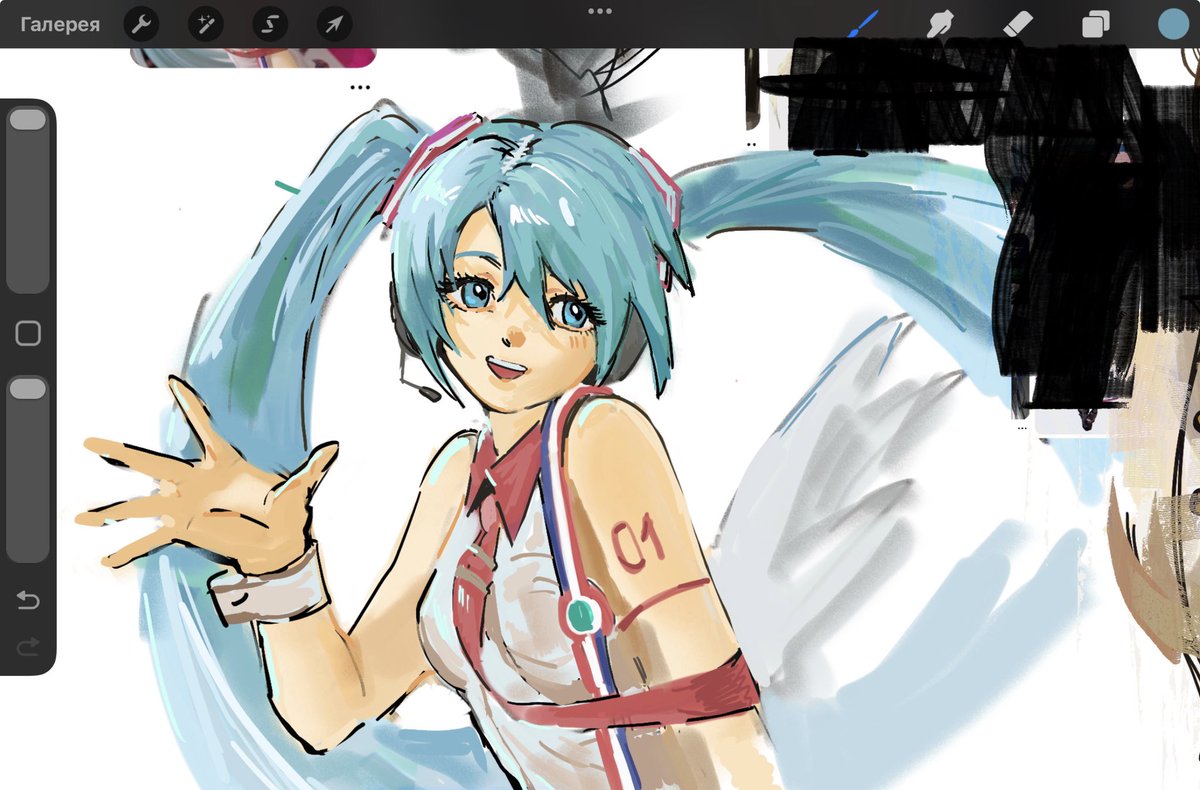
Task: Select the Brush tool
Action: pyautogui.click(x=862, y=24)
